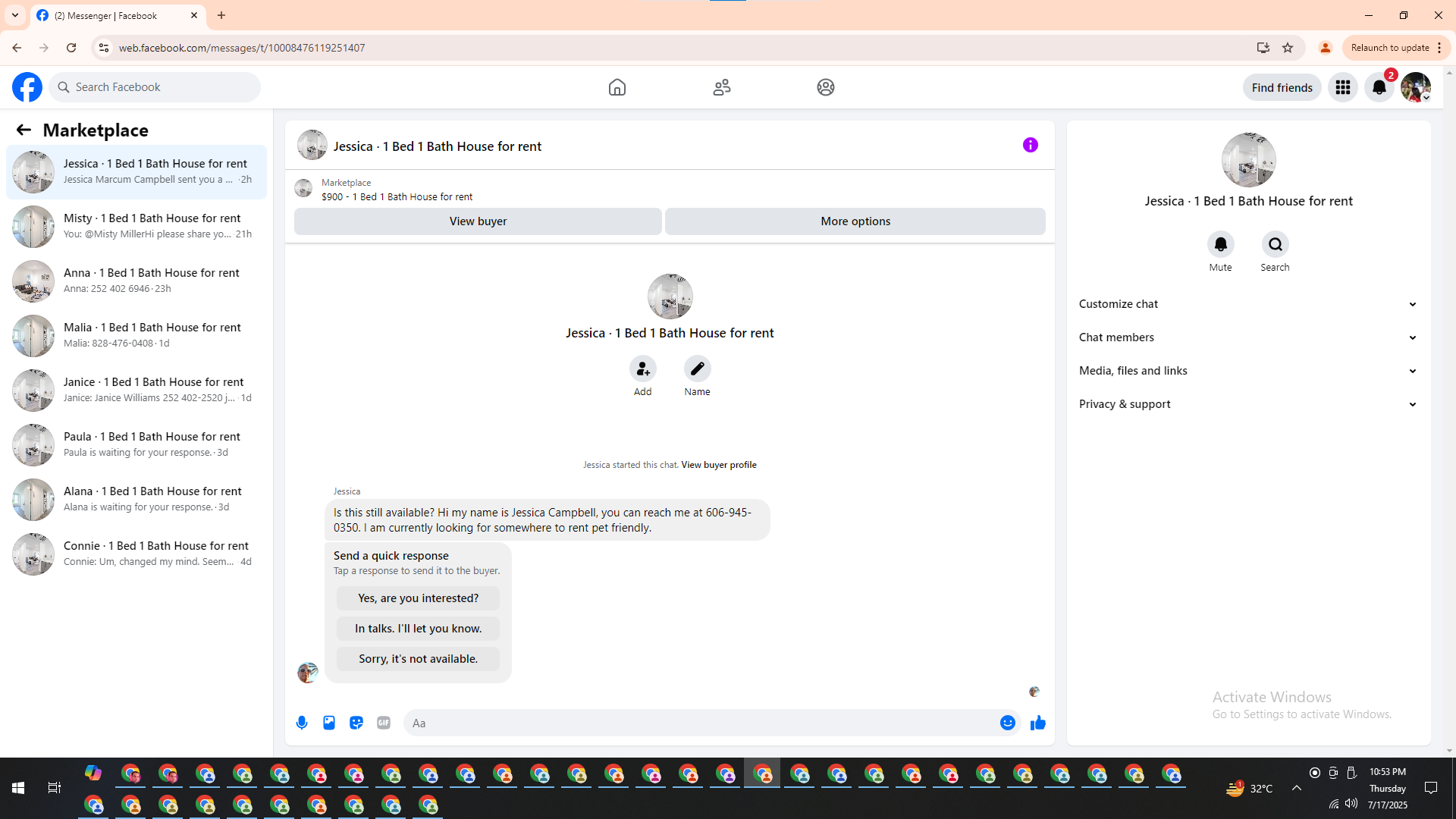Click More options button
The height and width of the screenshot is (819, 1456).
[855, 221]
